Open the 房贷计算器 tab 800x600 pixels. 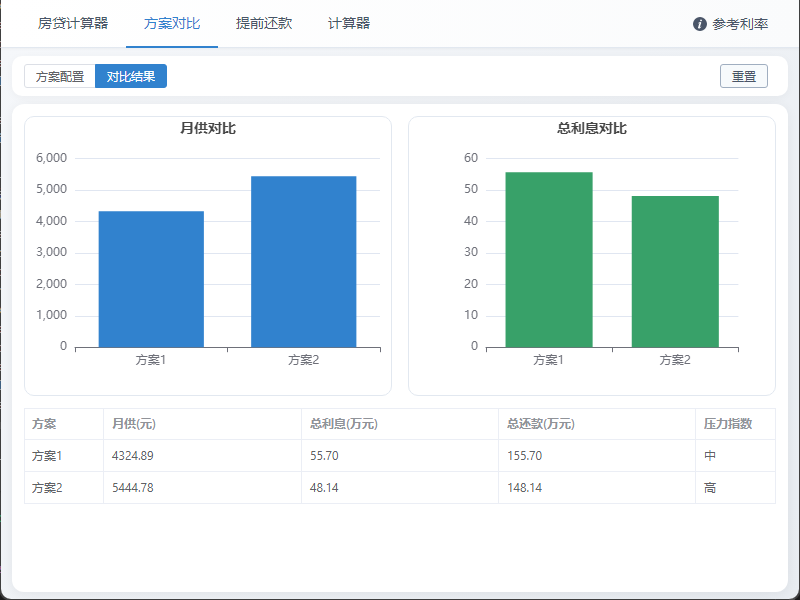click(73, 23)
